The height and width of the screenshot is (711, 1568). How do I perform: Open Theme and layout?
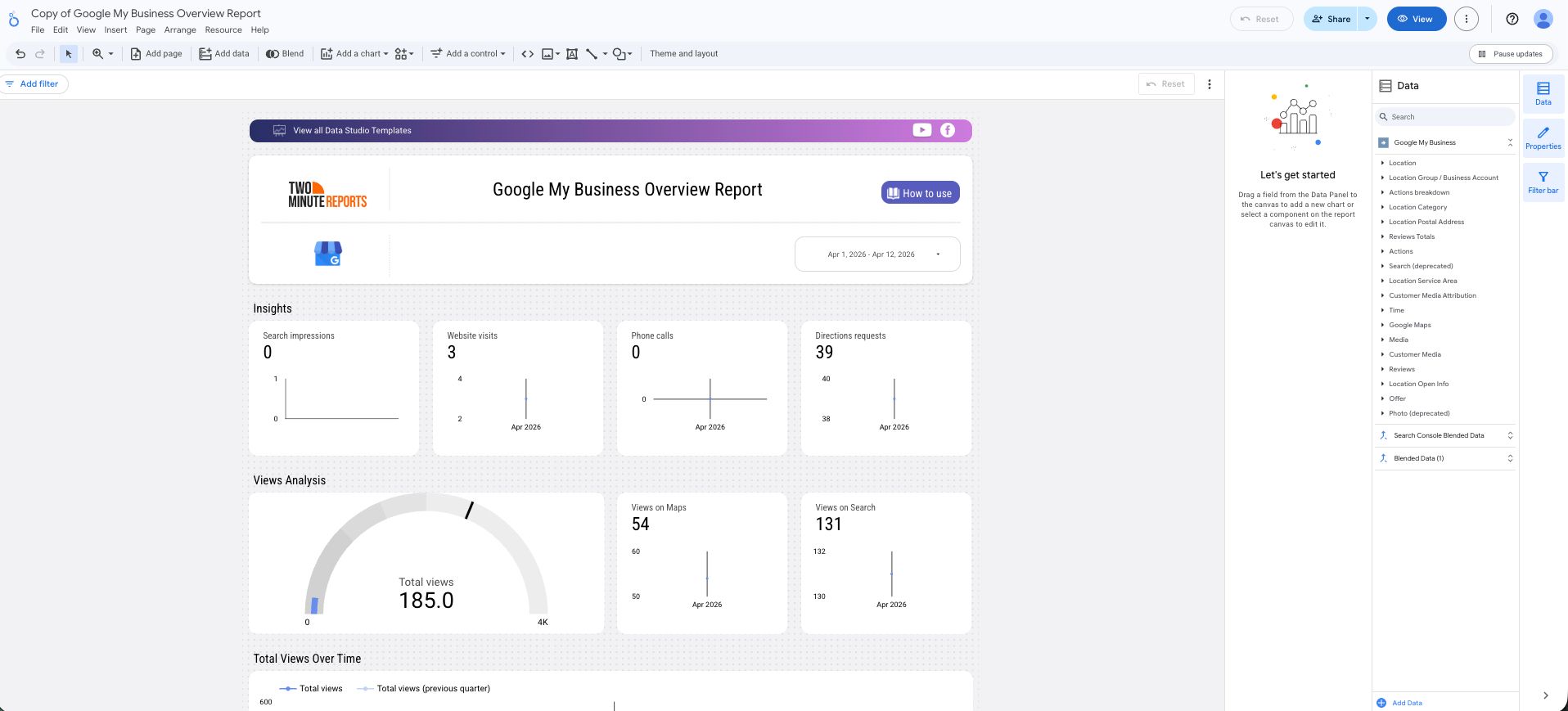click(x=683, y=54)
